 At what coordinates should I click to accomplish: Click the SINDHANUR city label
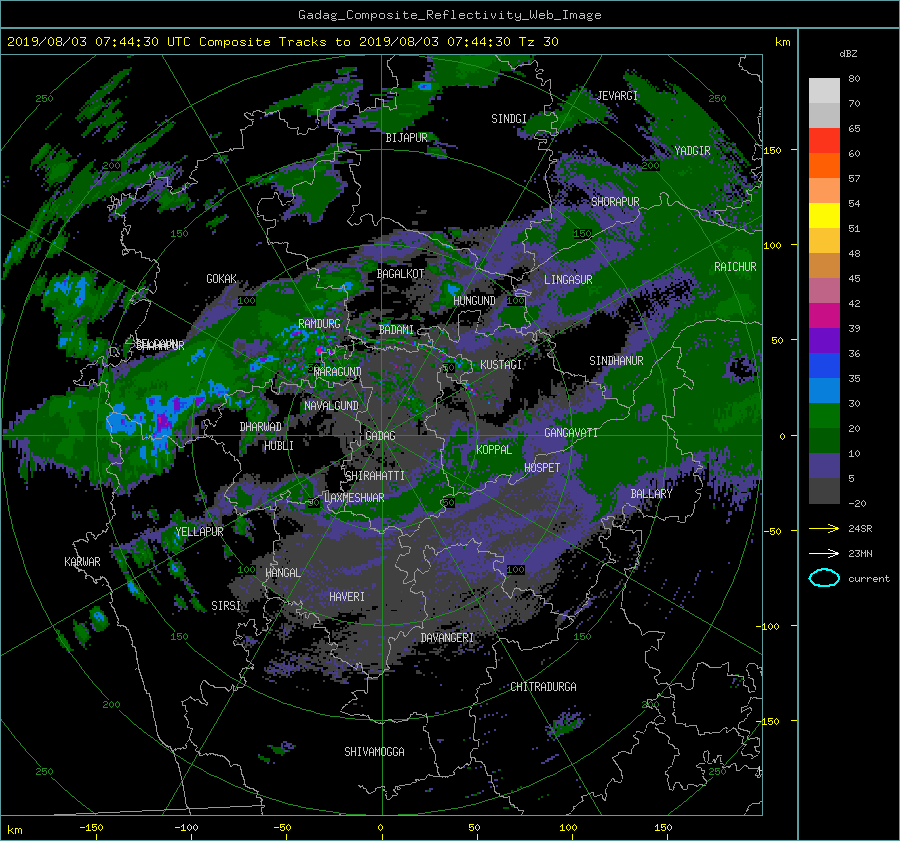point(616,361)
